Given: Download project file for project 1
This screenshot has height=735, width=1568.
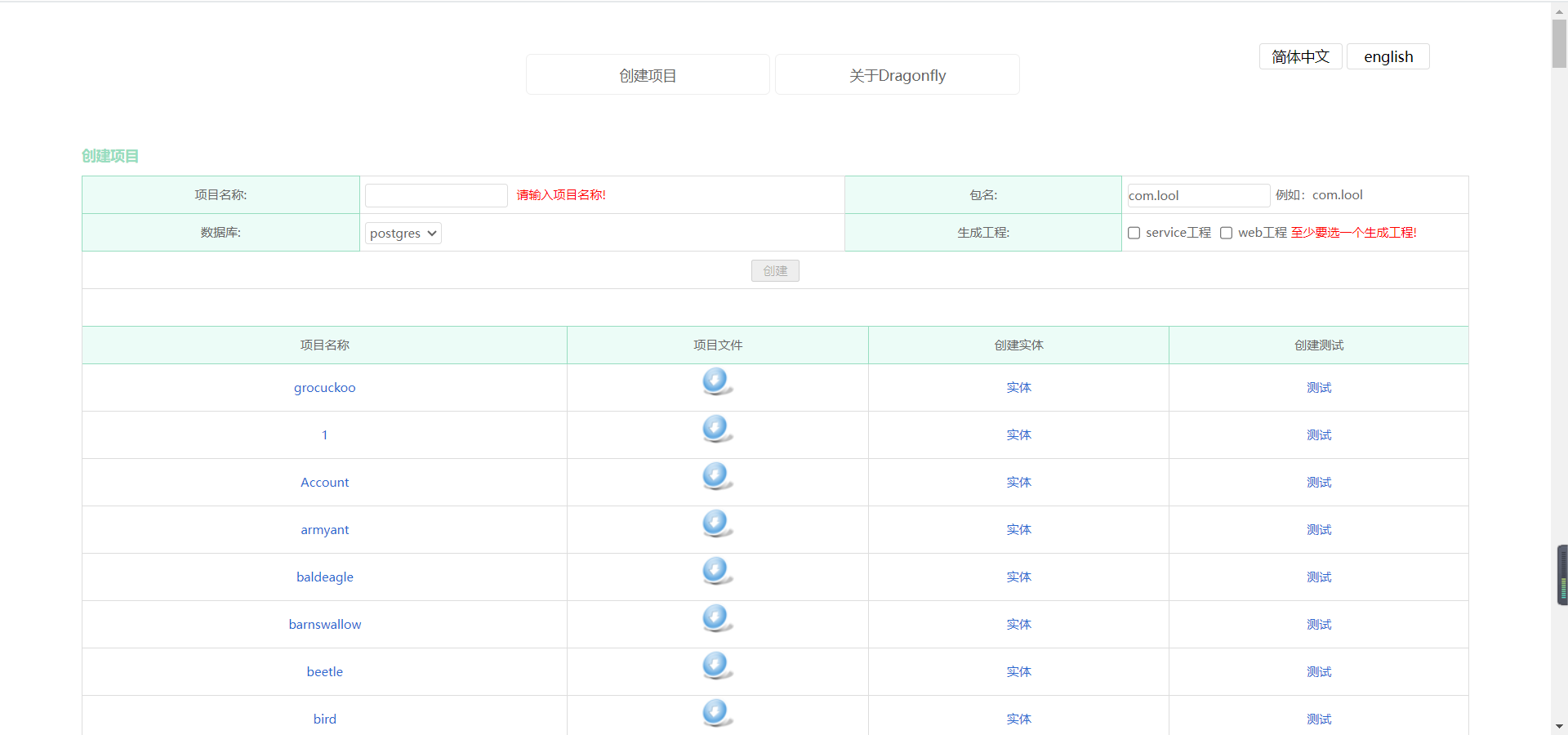Looking at the screenshot, I should pyautogui.click(x=717, y=429).
